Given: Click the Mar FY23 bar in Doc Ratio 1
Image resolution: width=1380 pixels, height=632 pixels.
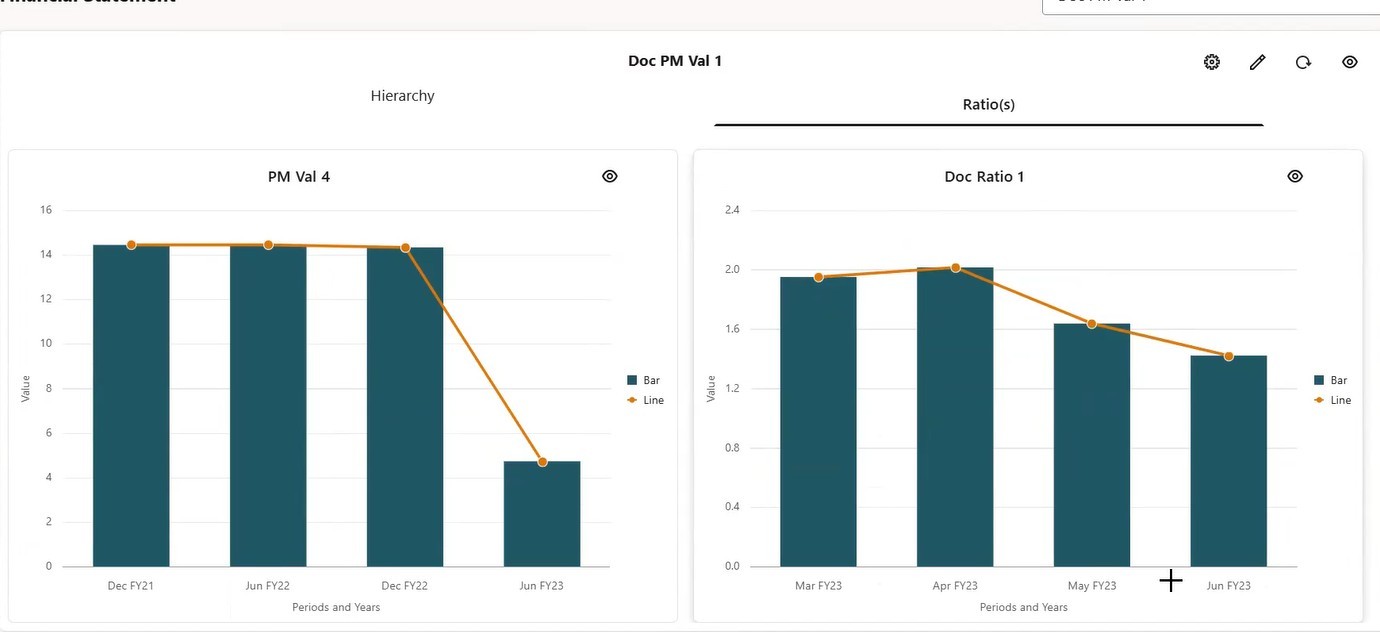Looking at the screenshot, I should click(818, 422).
